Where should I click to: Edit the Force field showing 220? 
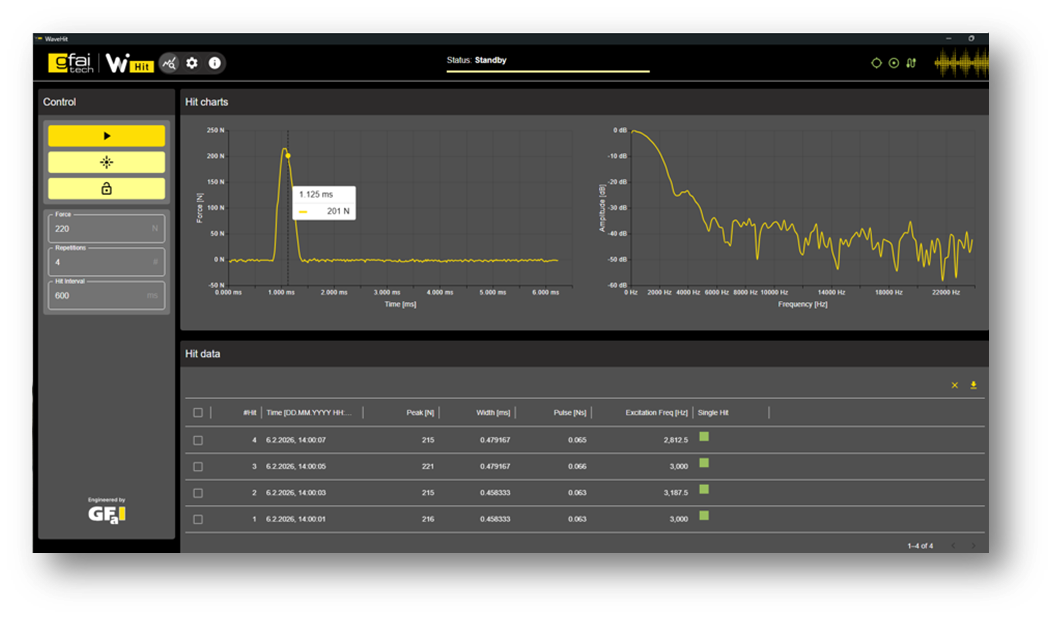tap(106, 229)
